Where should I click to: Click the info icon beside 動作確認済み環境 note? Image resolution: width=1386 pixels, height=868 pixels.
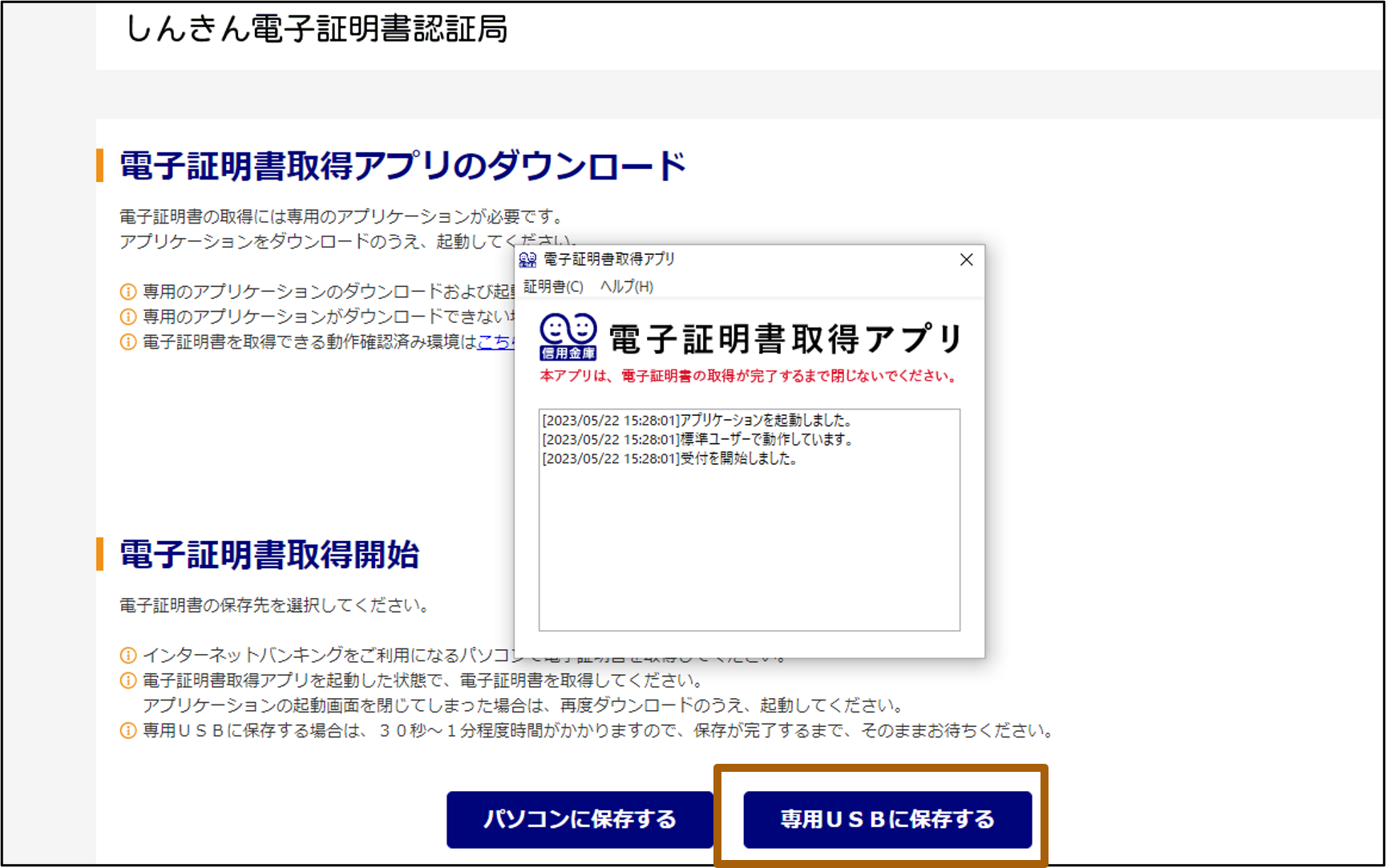(x=127, y=342)
